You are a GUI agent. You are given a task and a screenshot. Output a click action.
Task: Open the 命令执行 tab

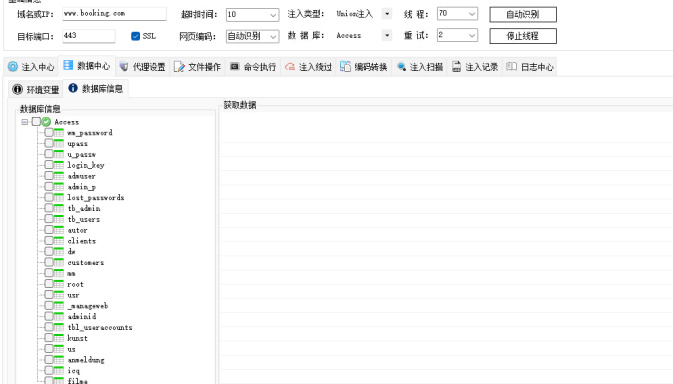(x=253, y=67)
